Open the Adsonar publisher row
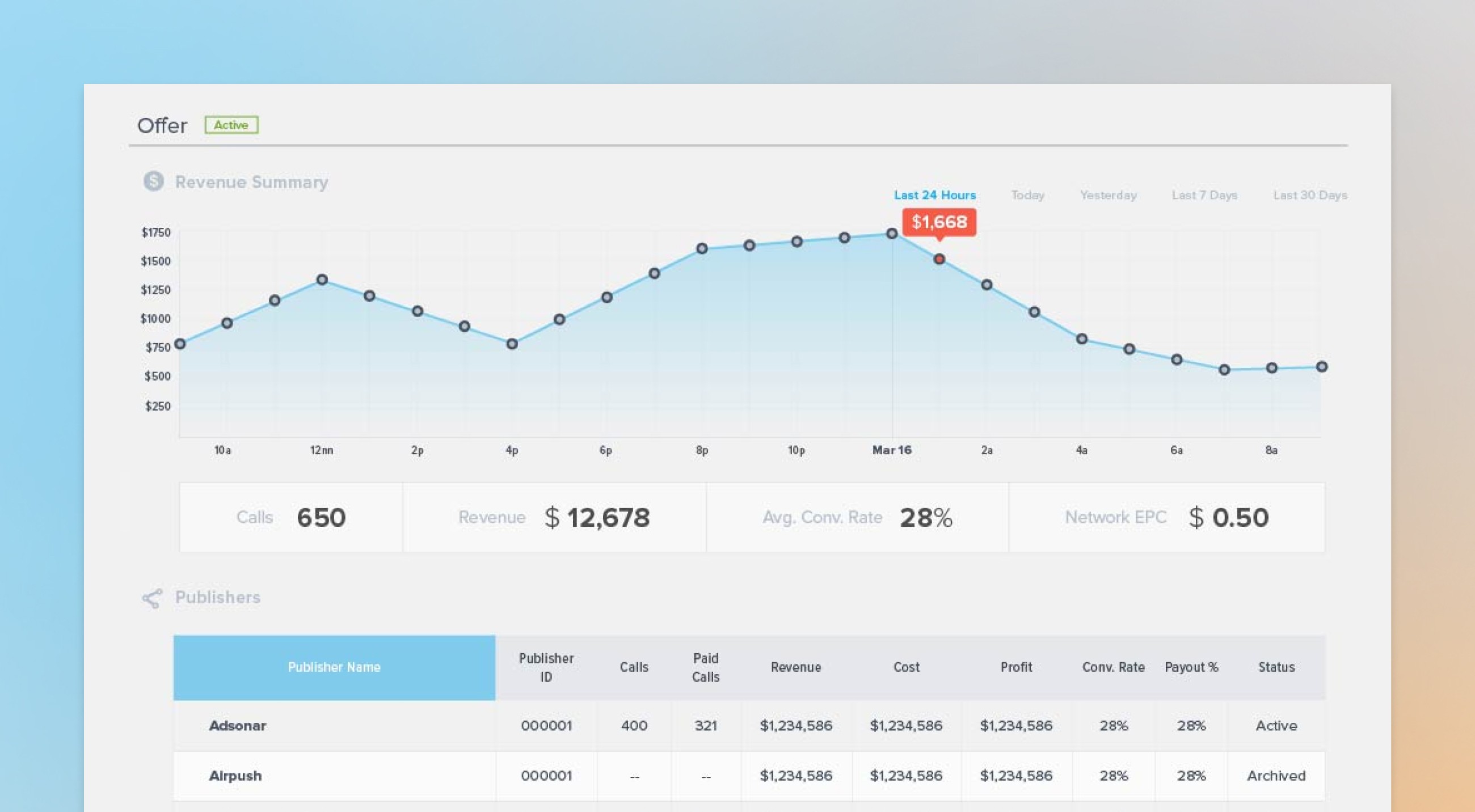Screen dimensions: 1475x812 tap(749, 726)
